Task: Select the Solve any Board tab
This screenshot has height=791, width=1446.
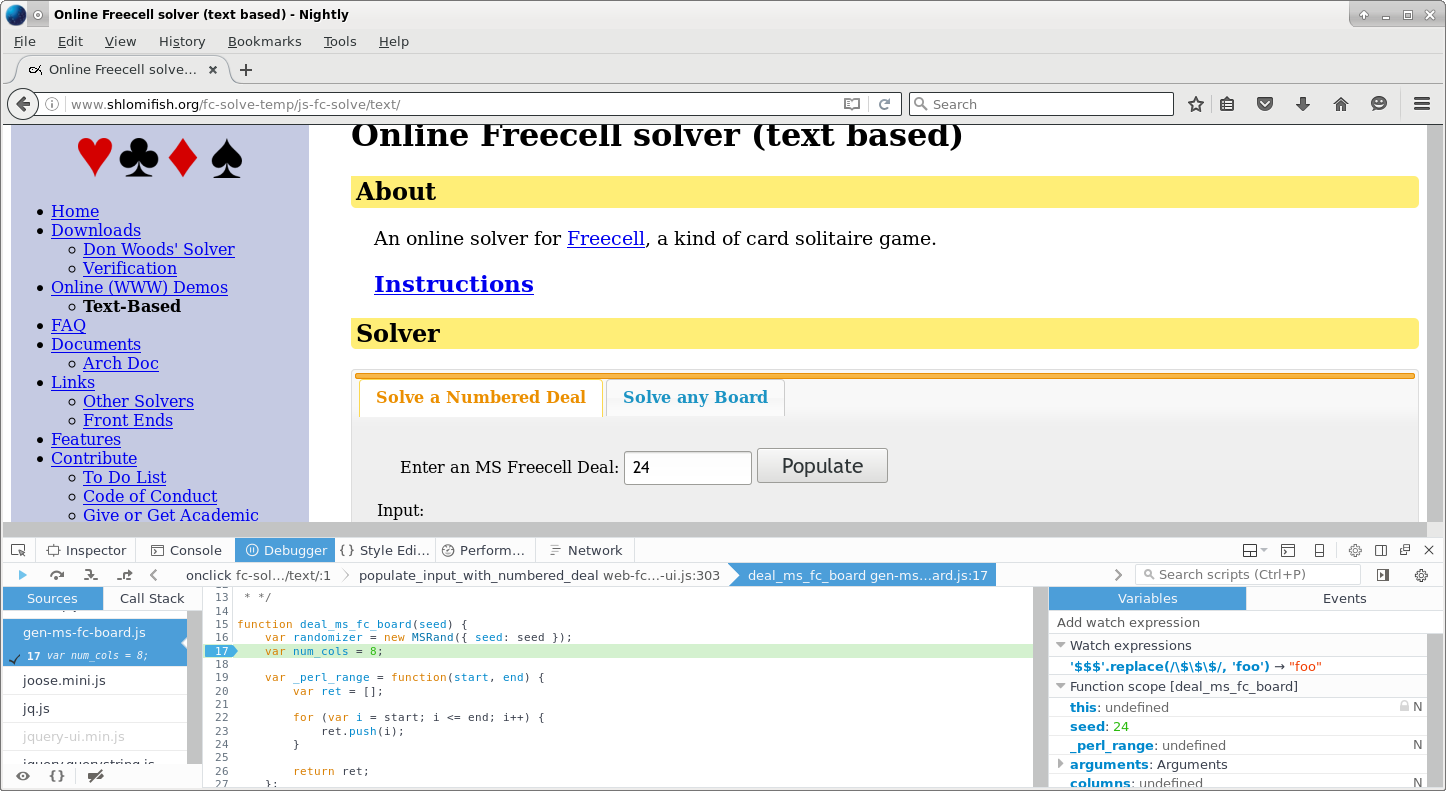Action: tap(695, 397)
